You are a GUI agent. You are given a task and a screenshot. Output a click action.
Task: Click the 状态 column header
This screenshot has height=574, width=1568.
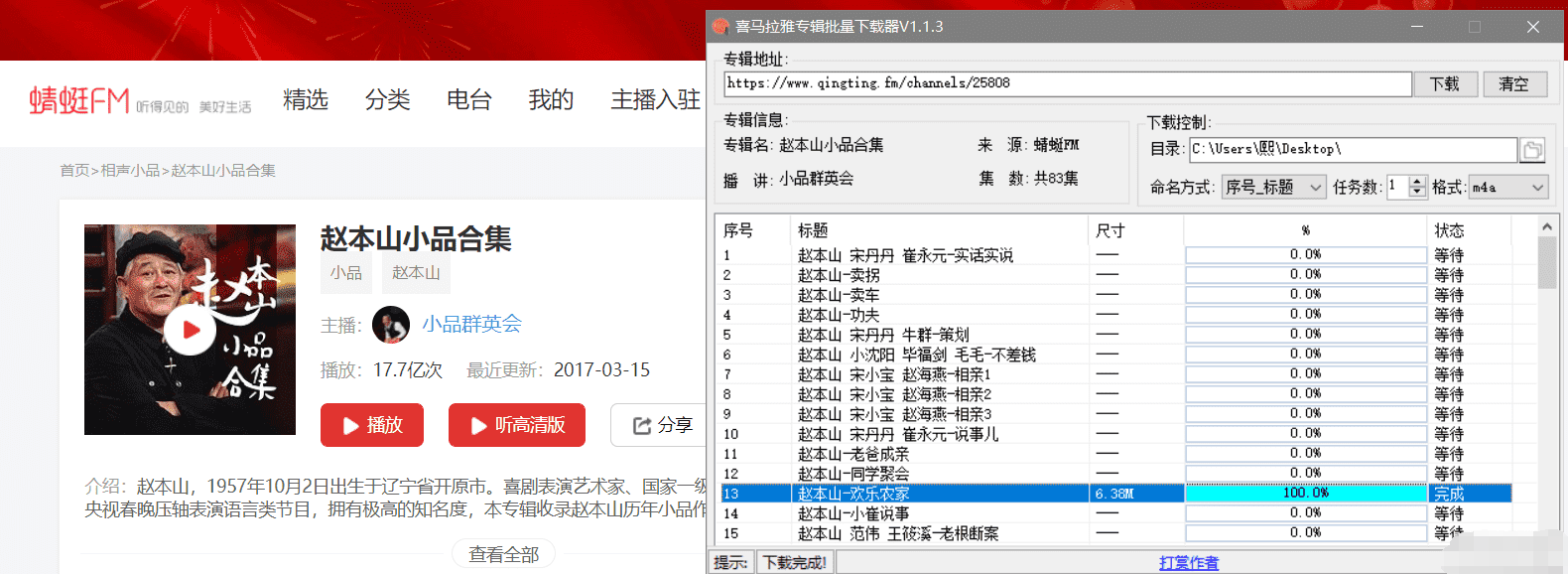click(1469, 230)
